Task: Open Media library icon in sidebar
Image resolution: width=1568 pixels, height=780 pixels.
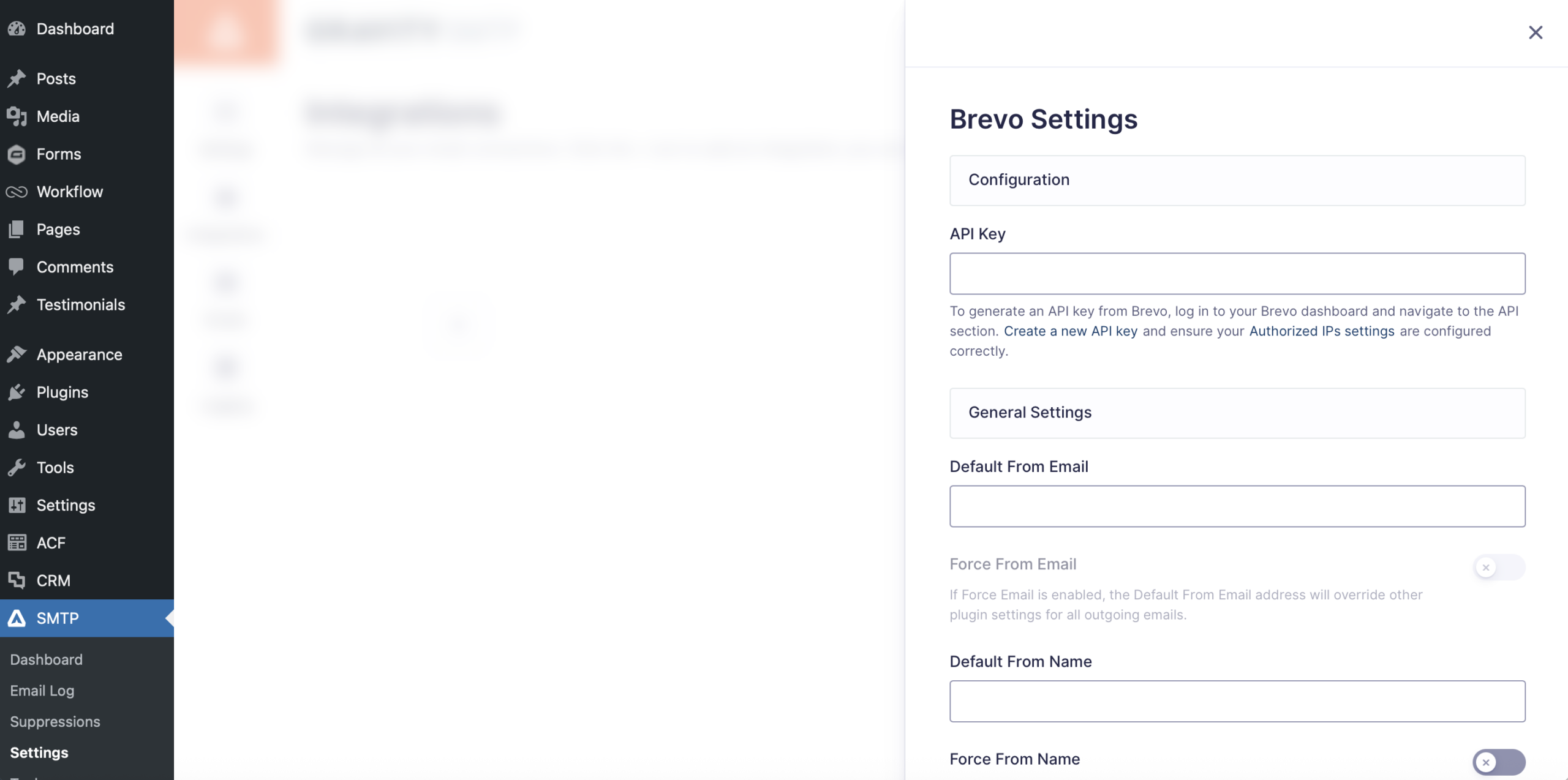Action: click(17, 116)
